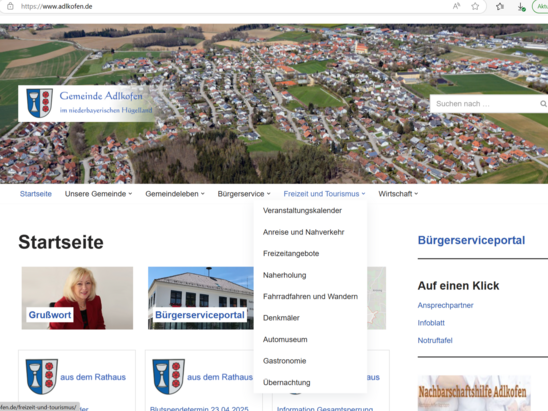Expand the Unsere Gemeinde menu
548x411 pixels.
click(98, 194)
